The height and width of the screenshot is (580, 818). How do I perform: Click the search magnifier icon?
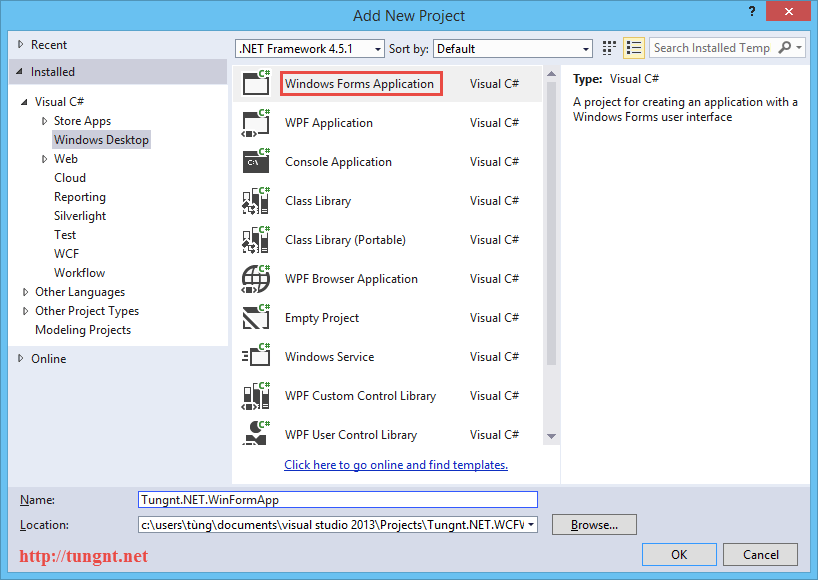[785, 47]
